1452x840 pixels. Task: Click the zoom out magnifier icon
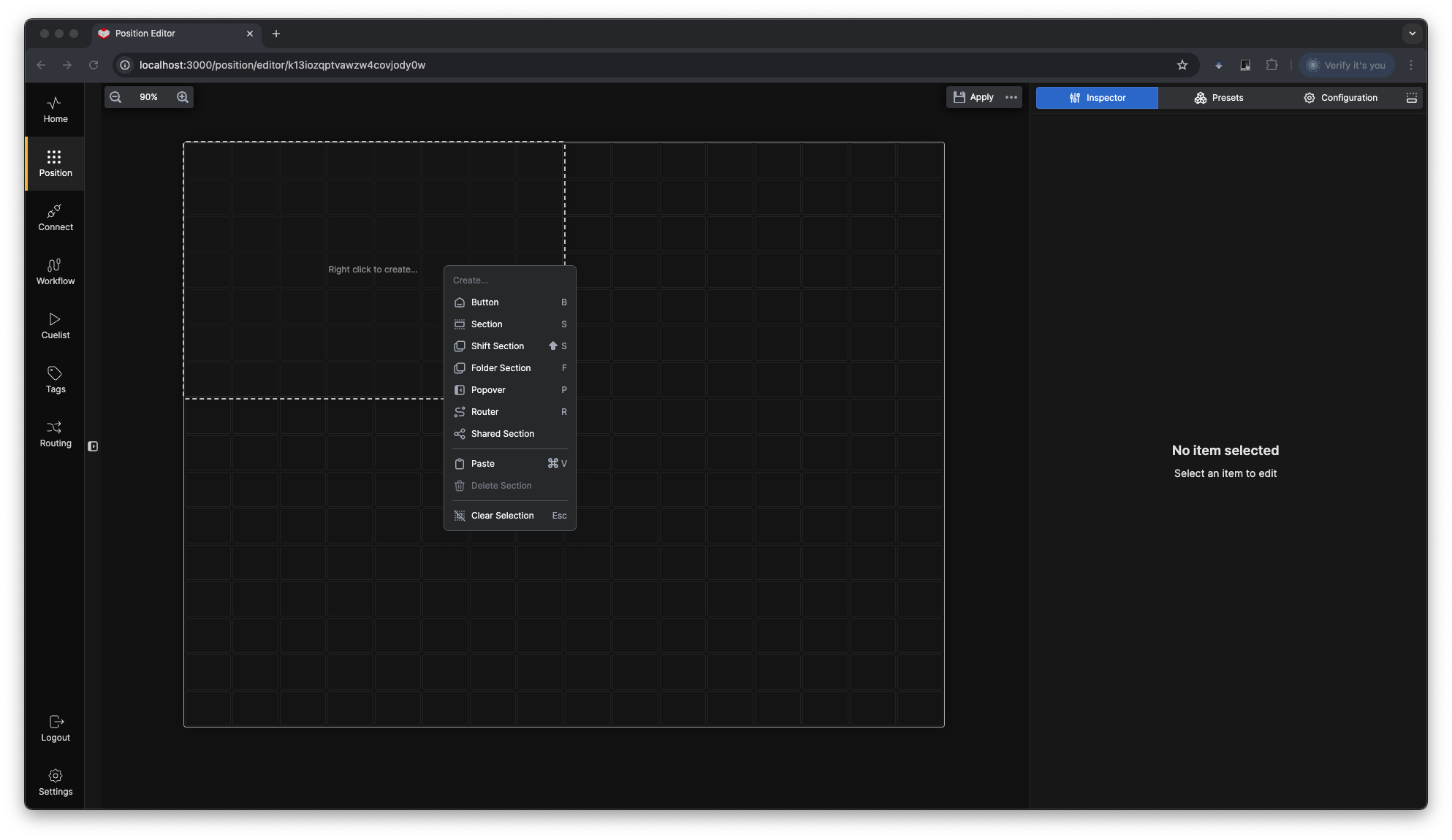point(115,97)
